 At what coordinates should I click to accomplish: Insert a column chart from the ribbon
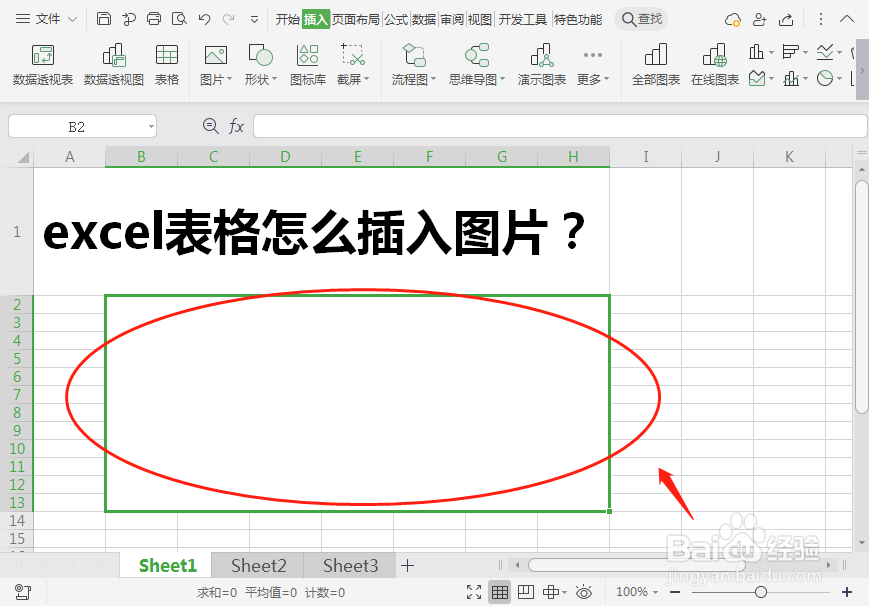pos(757,51)
